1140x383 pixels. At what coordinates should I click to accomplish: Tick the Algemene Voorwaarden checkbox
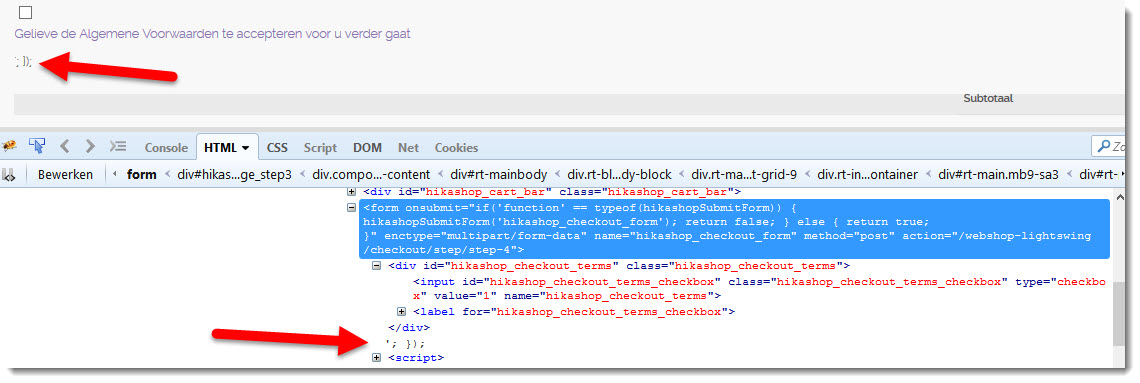[x=25, y=12]
